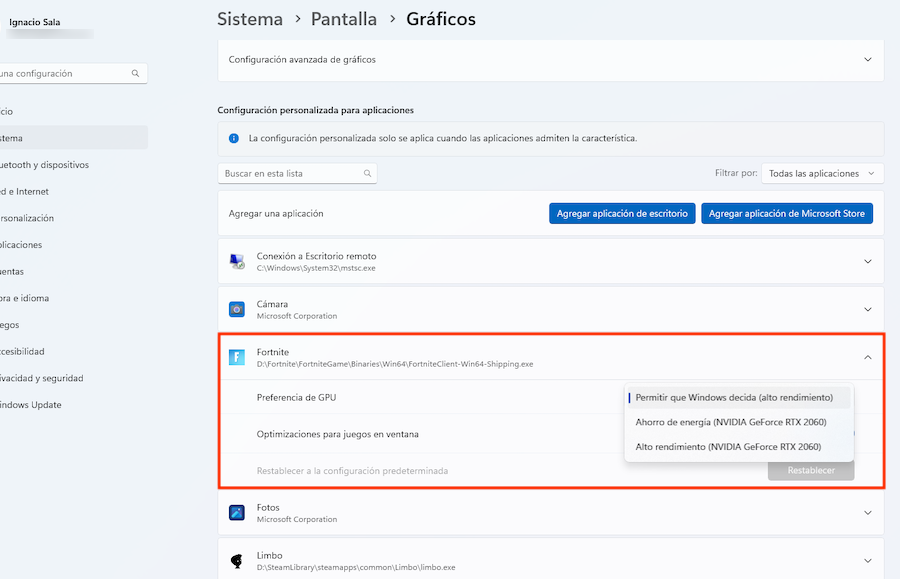
Task: Click the Conexión a Escritorio remoto icon
Action: (237, 262)
